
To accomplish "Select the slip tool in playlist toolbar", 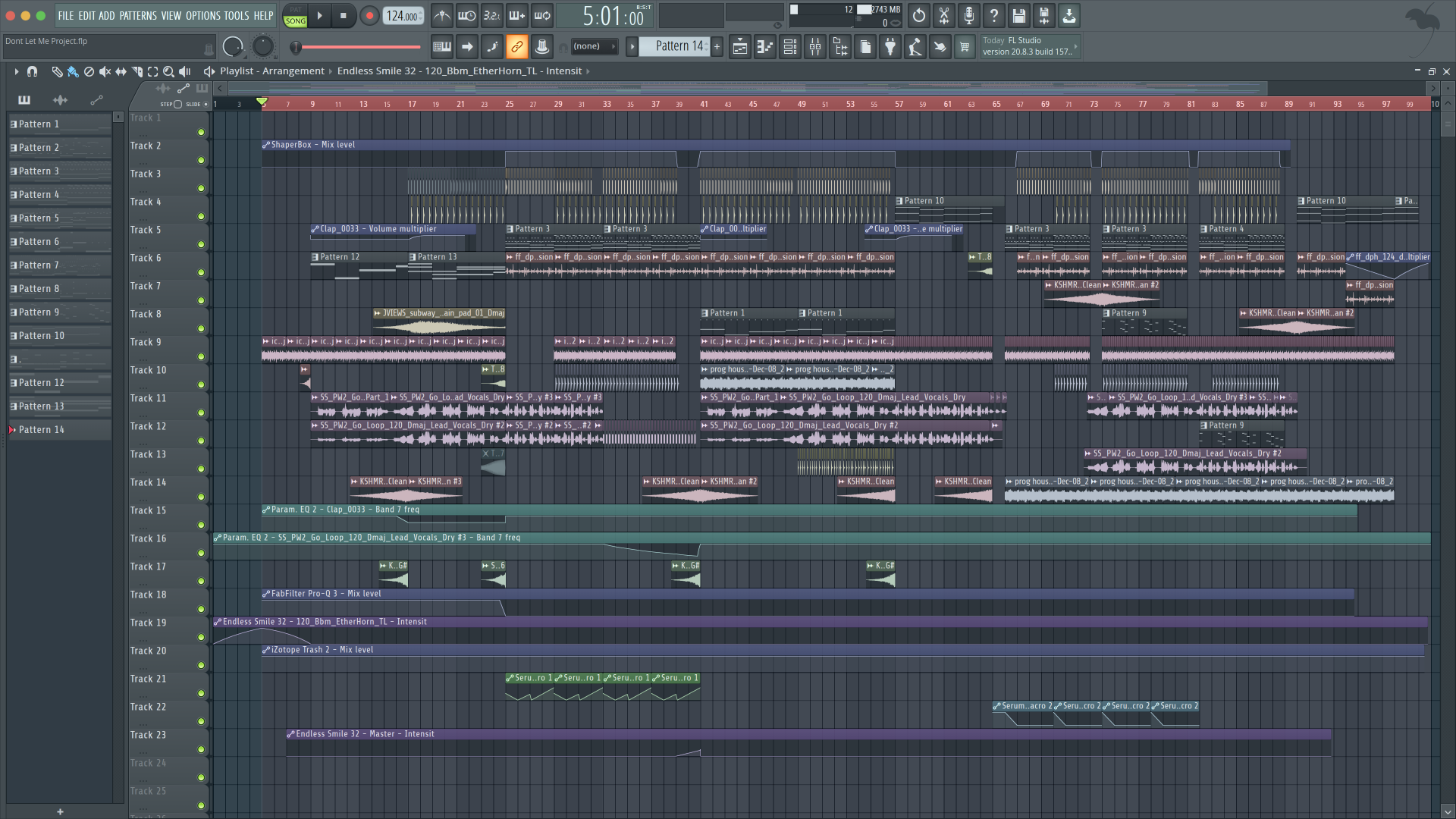I will (x=121, y=71).
